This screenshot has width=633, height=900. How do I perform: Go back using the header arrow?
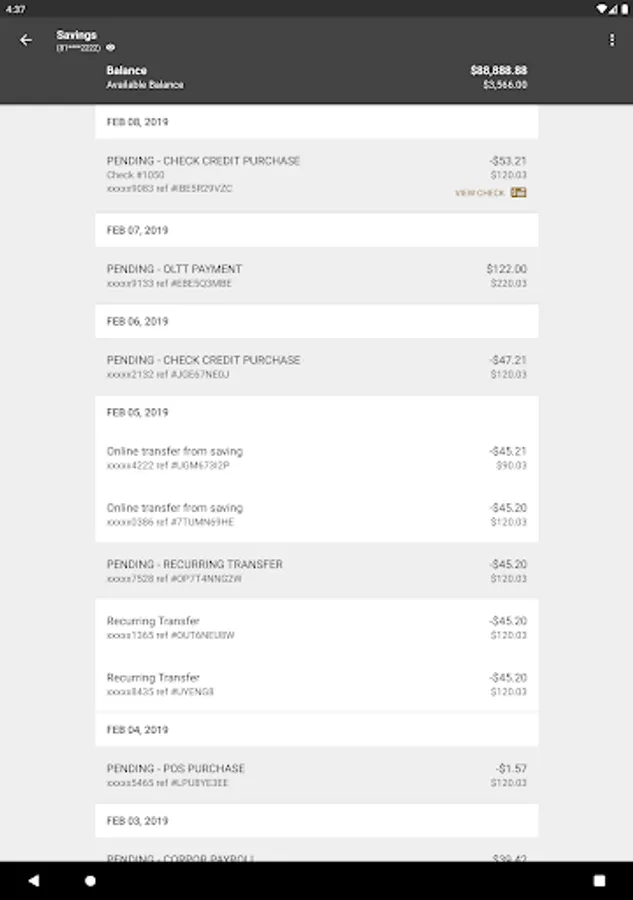(x=26, y=40)
